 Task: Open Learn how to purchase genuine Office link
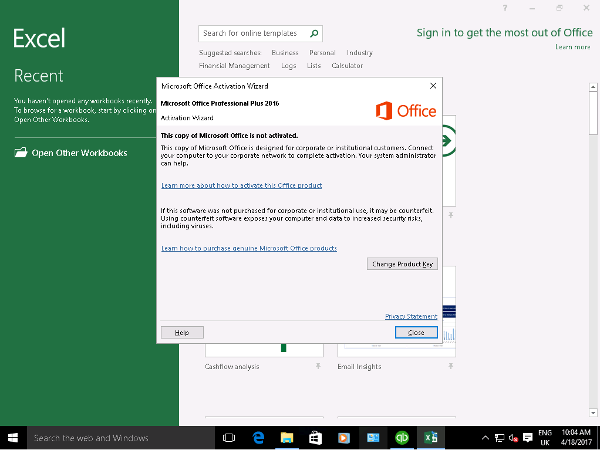coord(249,249)
